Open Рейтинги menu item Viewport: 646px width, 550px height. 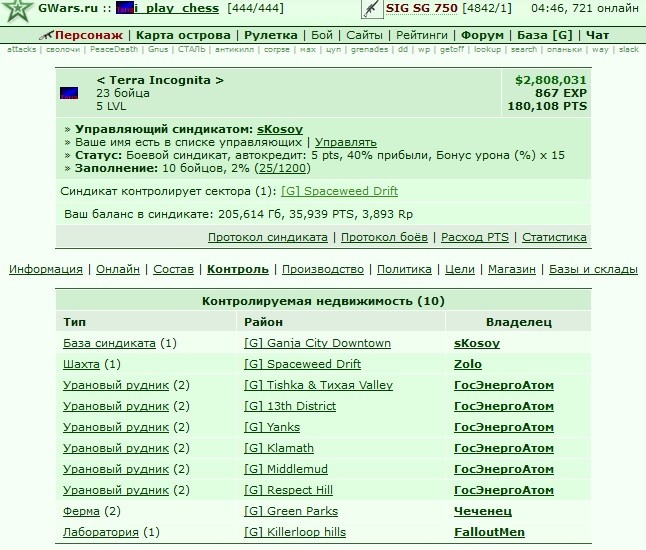coord(422,35)
